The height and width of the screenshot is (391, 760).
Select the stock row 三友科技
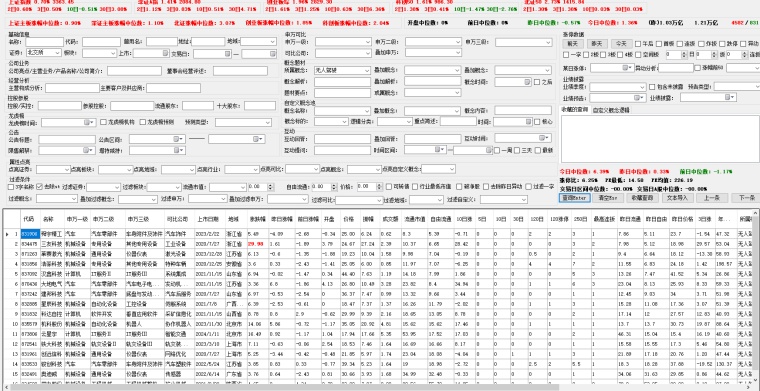[x=378, y=243]
